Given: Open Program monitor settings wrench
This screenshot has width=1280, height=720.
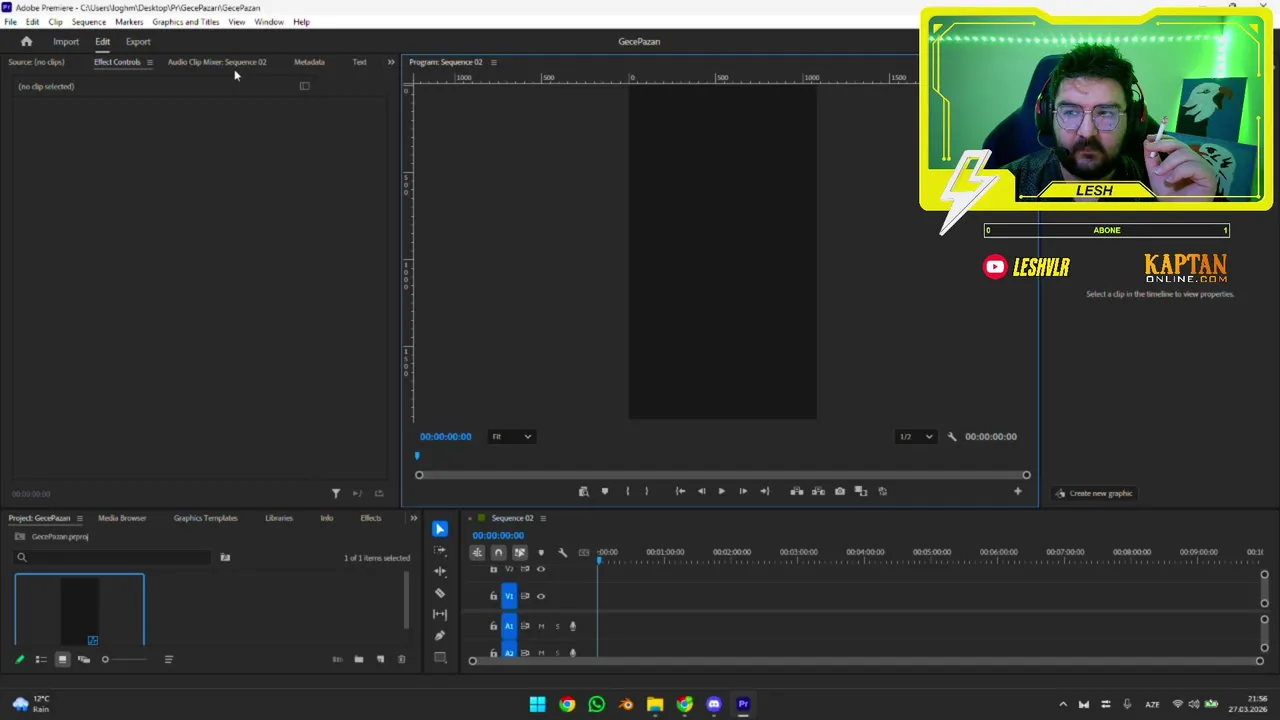Looking at the screenshot, I should coord(952,437).
